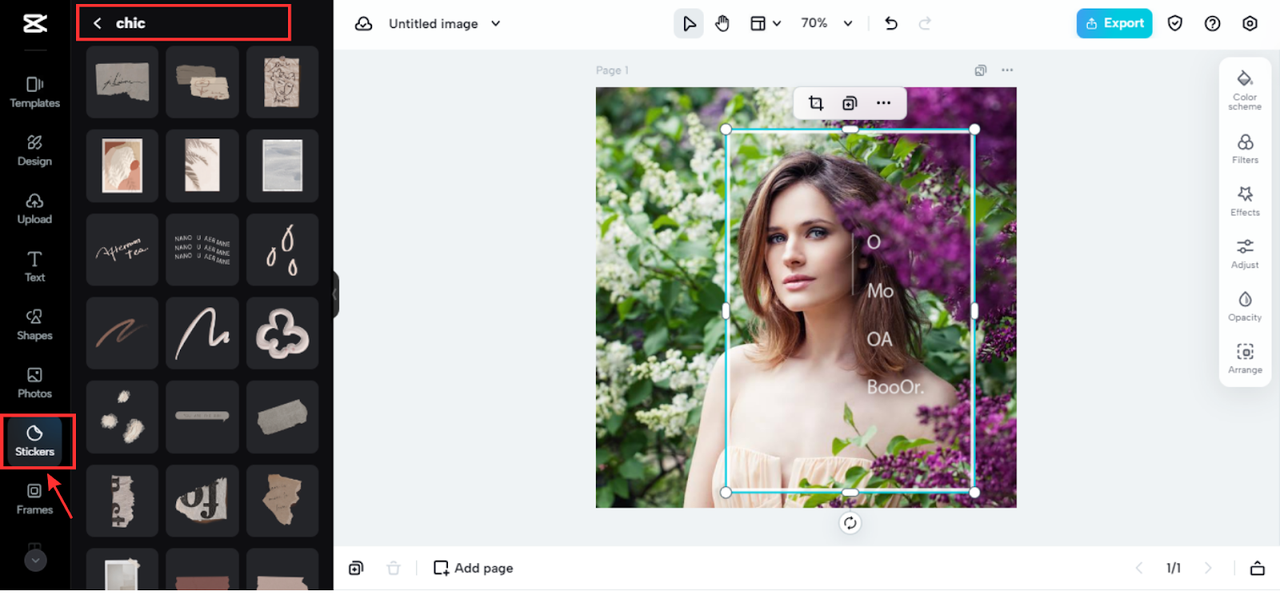Add the white squiggle brush sticker
The height and width of the screenshot is (595, 1280).
click(x=202, y=333)
